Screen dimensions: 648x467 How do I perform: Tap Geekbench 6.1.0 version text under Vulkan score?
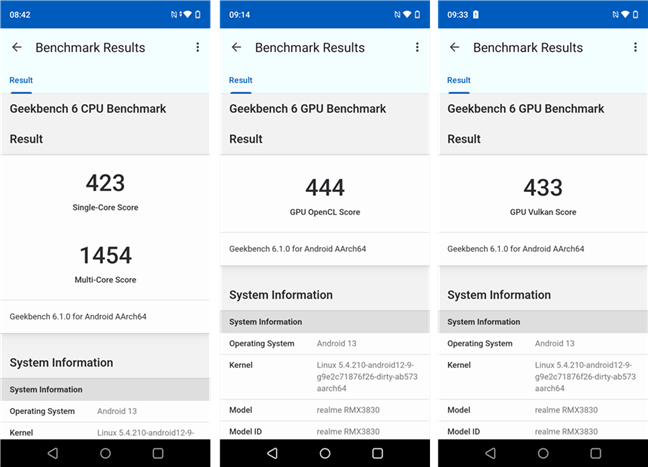[x=516, y=249]
